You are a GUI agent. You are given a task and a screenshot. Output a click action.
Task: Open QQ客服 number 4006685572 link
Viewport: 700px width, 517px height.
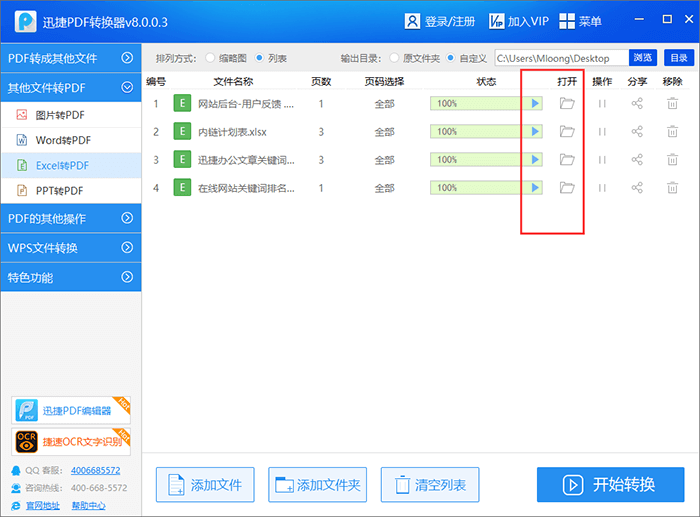tap(96, 470)
